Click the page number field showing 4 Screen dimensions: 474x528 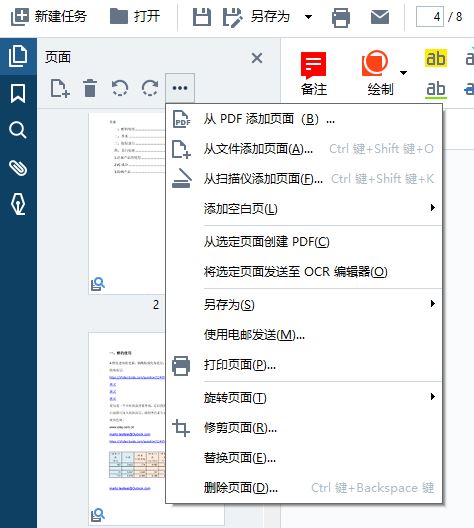point(430,16)
